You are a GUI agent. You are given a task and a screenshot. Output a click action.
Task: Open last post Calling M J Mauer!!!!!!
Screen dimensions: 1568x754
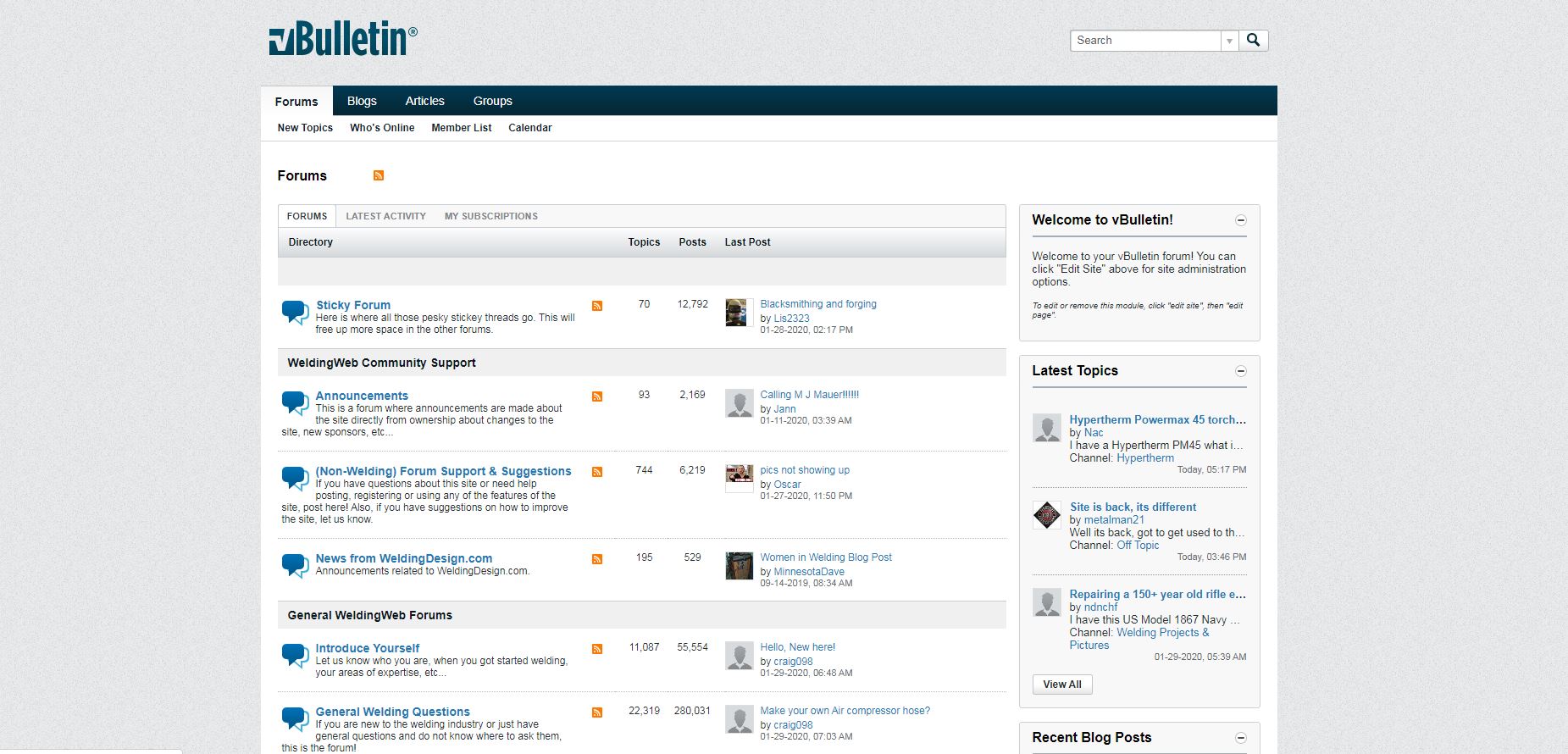pos(810,395)
